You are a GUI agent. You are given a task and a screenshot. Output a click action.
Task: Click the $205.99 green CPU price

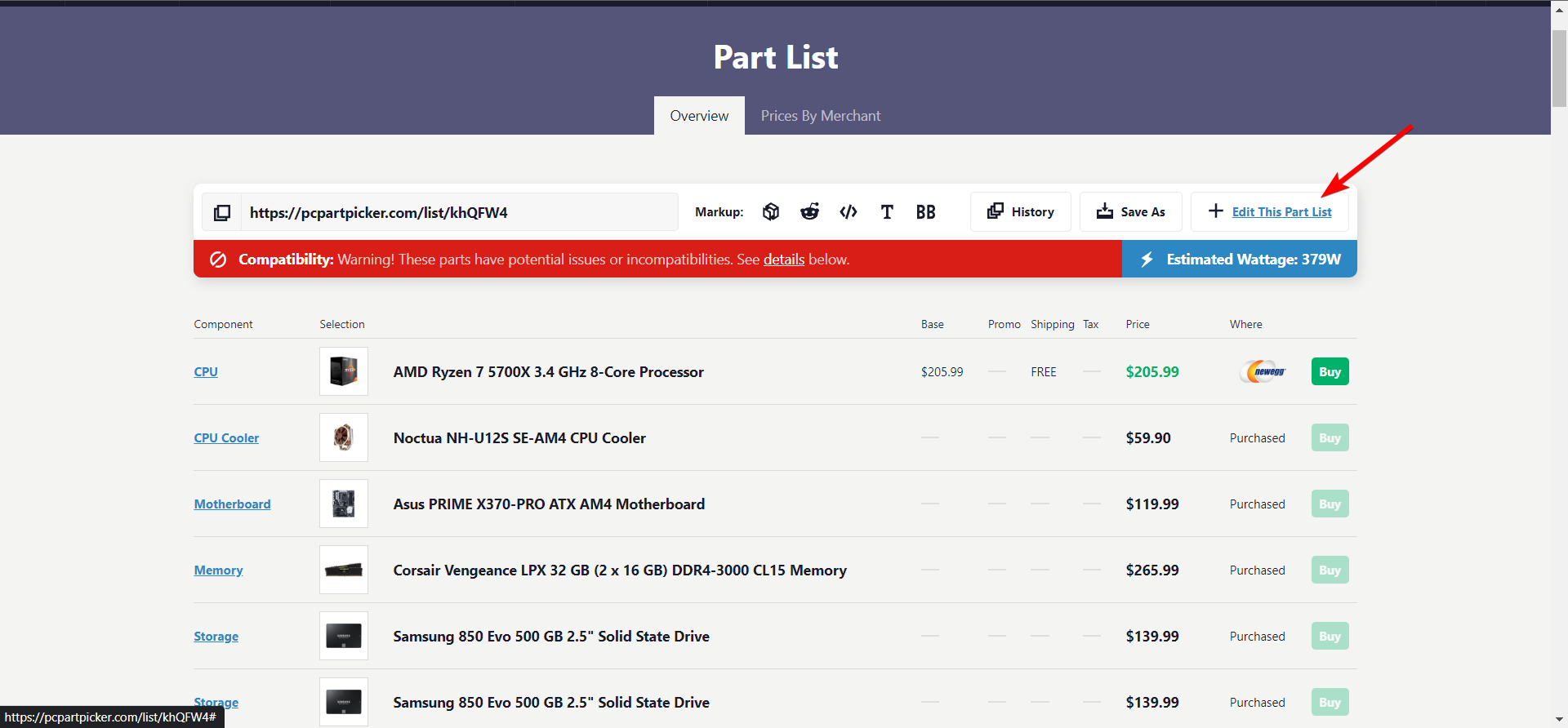1152,372
